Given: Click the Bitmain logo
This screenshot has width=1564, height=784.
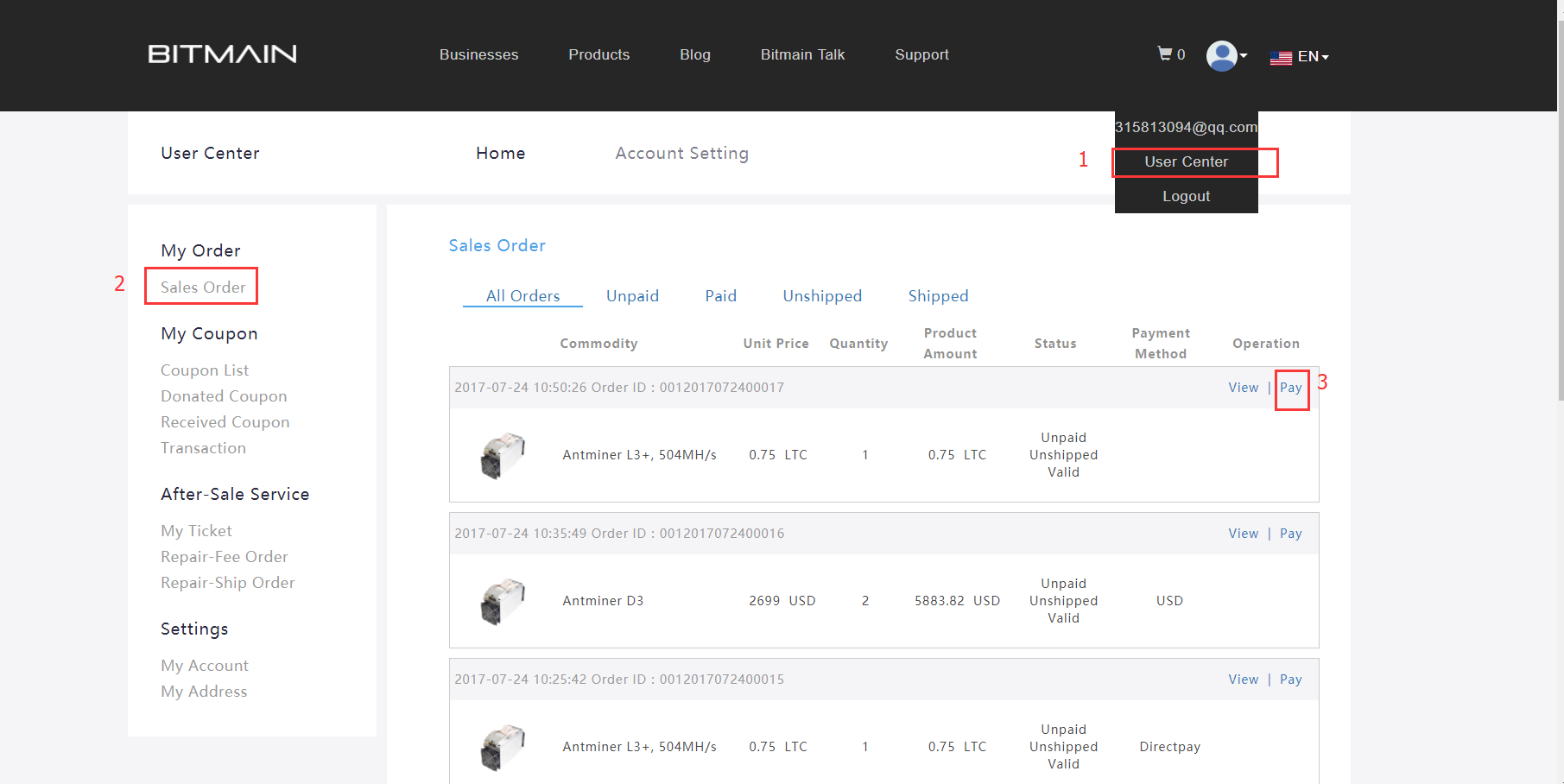Looking at the screenshot, I should point(222,54).
